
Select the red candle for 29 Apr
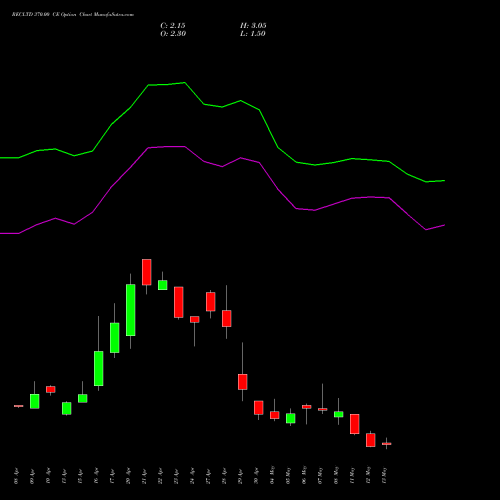[x=243, y=382]
